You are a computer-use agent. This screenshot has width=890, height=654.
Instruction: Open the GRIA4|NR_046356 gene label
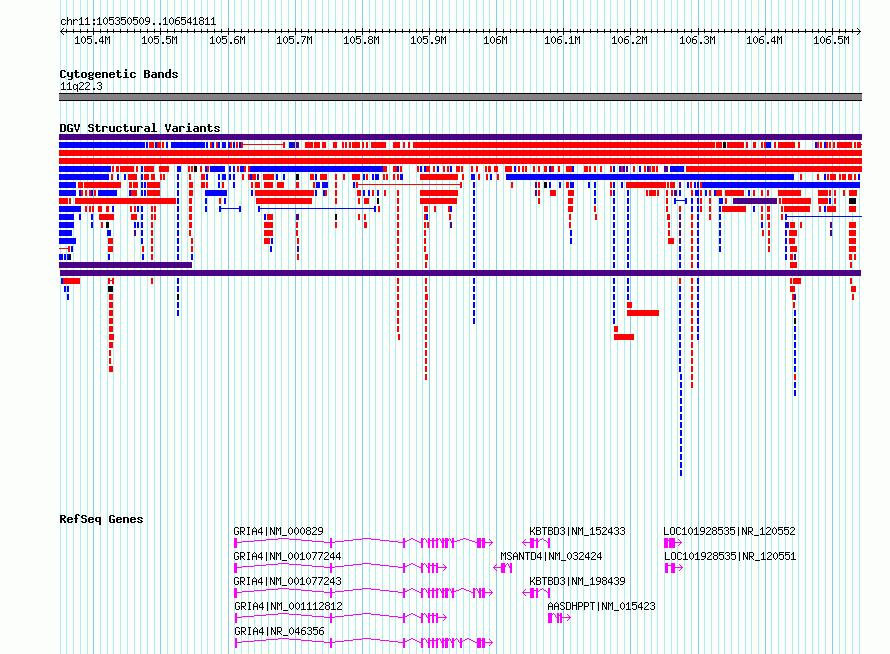(279, 631)
